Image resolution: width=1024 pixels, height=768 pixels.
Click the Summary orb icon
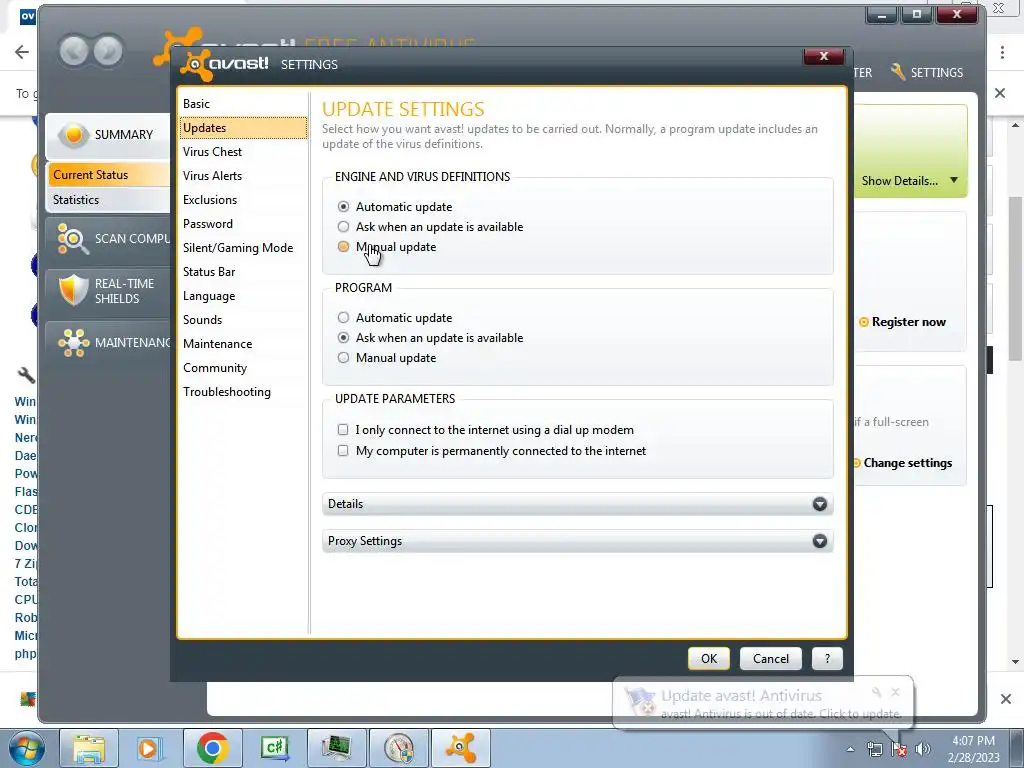[x=73, y=135]
